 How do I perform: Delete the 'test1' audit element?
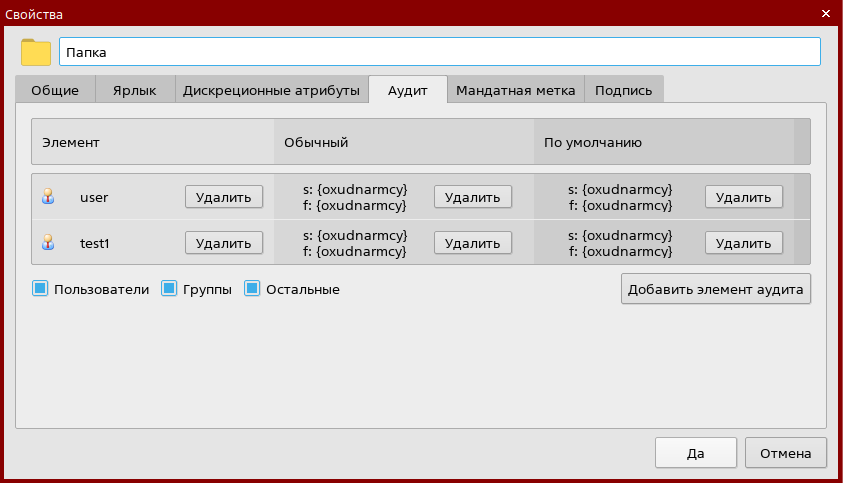[224, 242]
